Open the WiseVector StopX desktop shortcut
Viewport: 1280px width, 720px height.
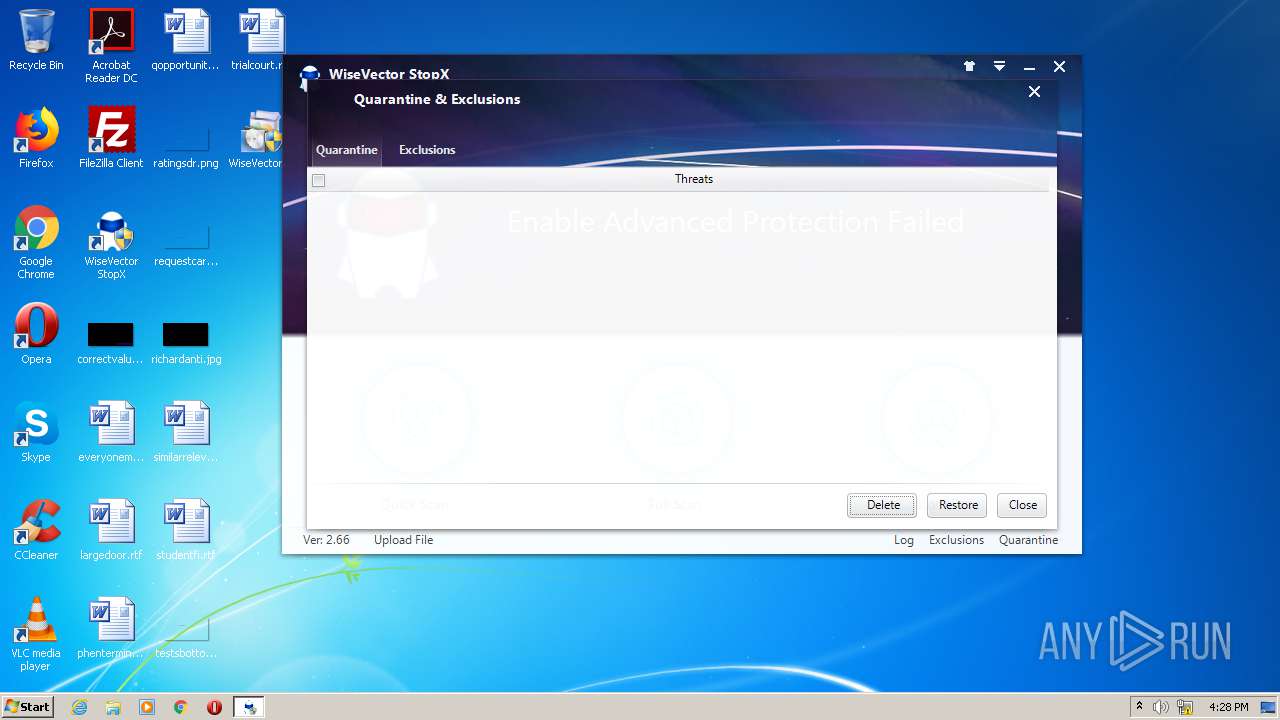point(111,242)
